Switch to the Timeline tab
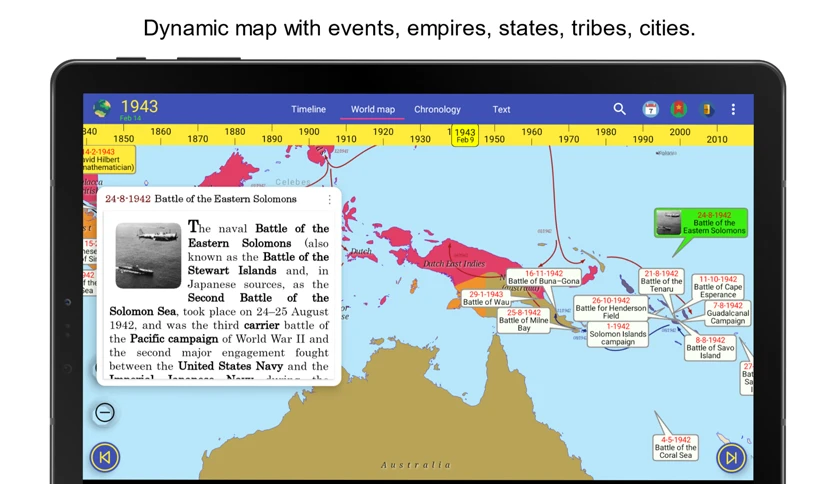This screenshot has height=484, width=836. 308,109
